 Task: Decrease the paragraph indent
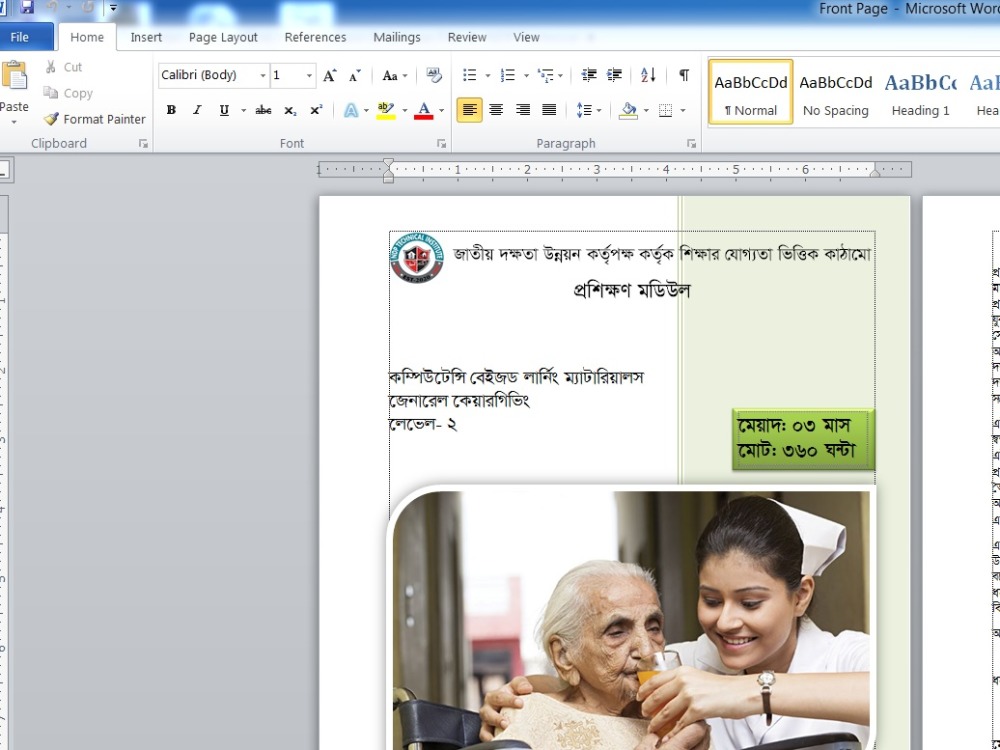(589, 75)
